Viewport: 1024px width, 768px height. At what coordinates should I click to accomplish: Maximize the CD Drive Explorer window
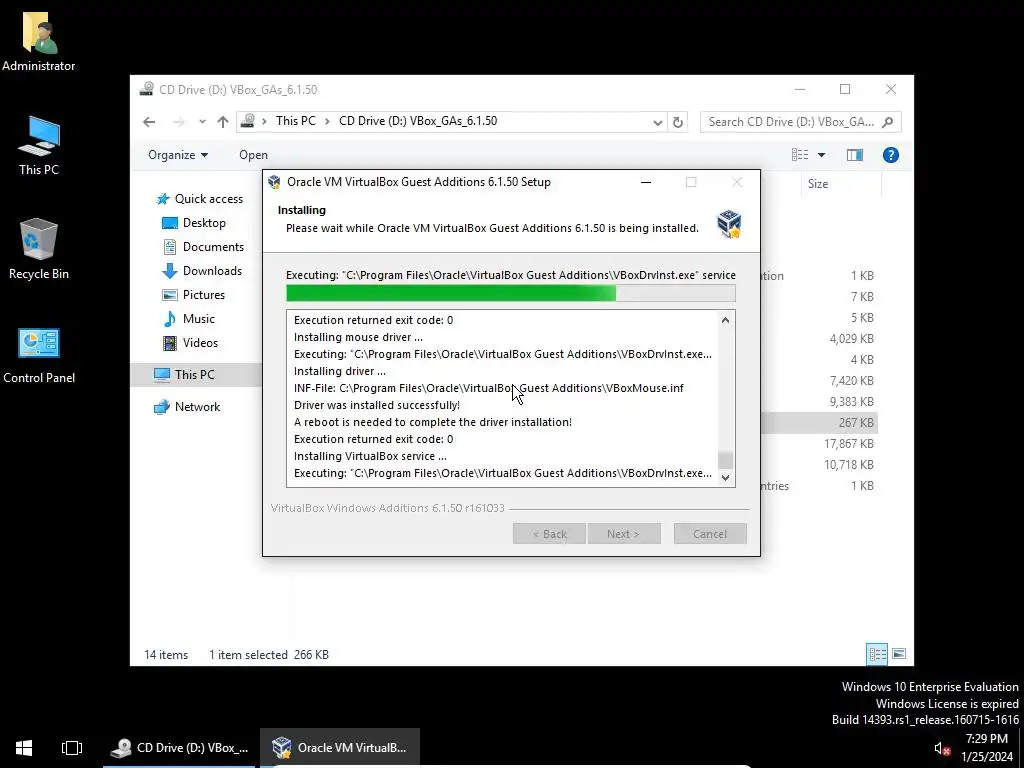[845, 89]
